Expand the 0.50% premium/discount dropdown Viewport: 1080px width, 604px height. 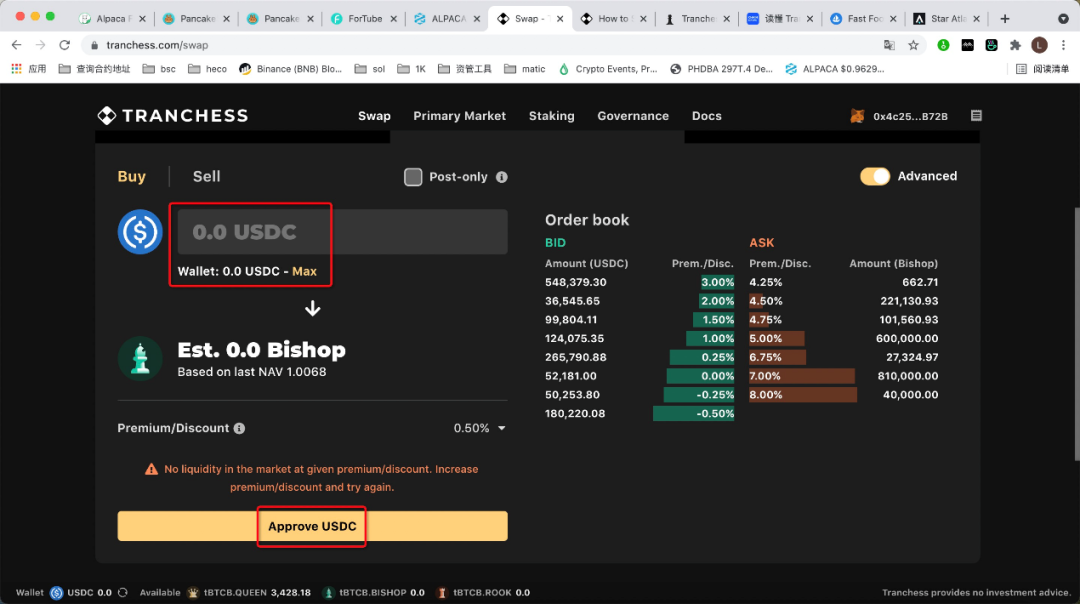[479, 428]
